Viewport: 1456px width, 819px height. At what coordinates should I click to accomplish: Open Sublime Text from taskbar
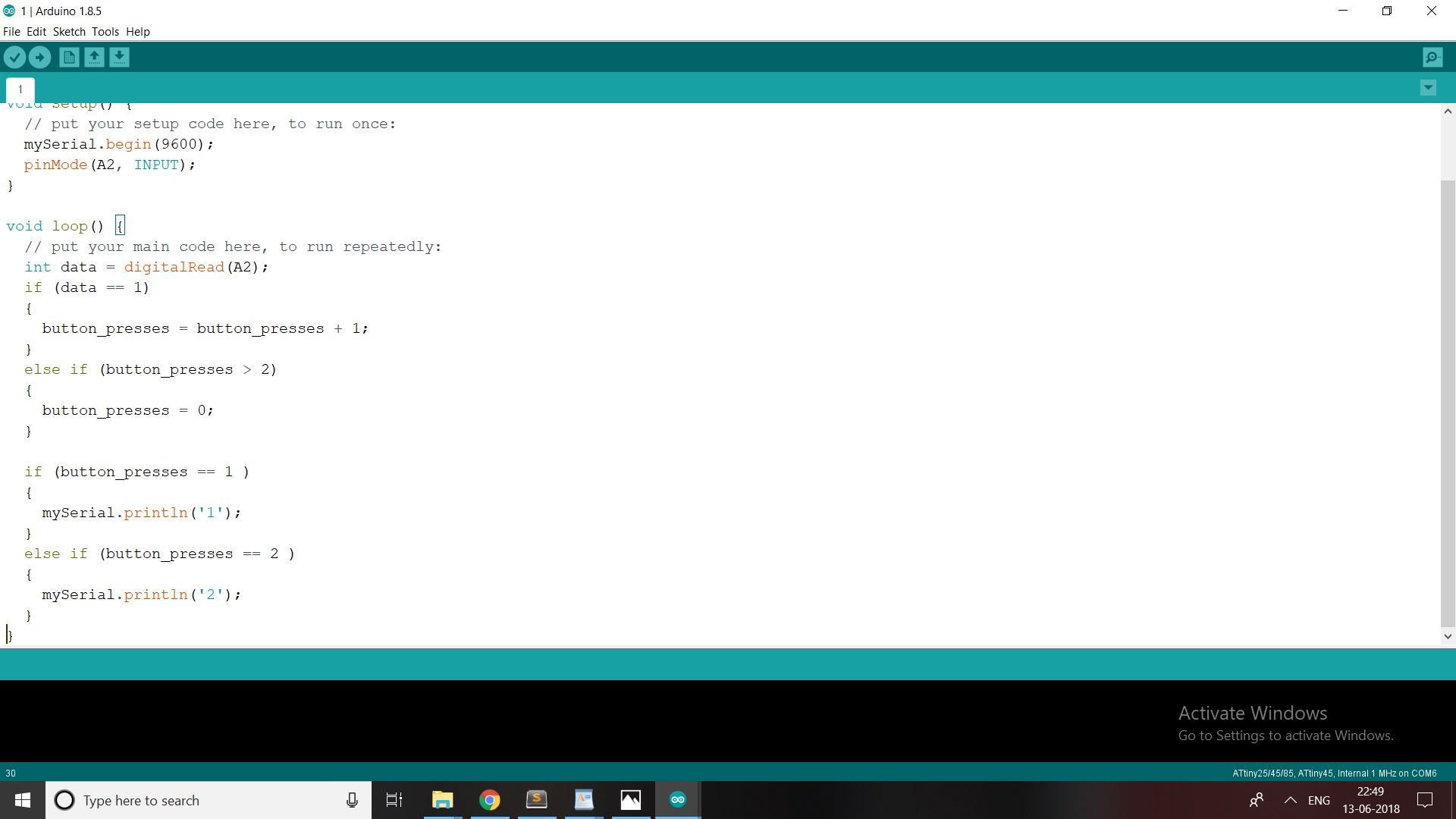(x=536, y=800)
